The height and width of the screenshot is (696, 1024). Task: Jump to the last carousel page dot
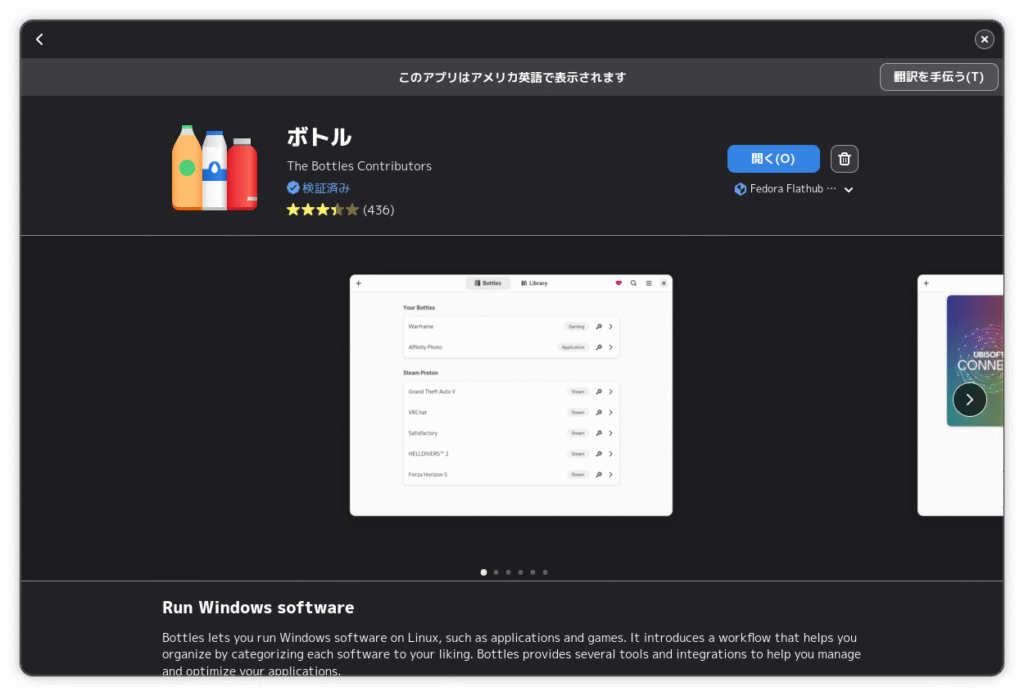coord(545,573)
